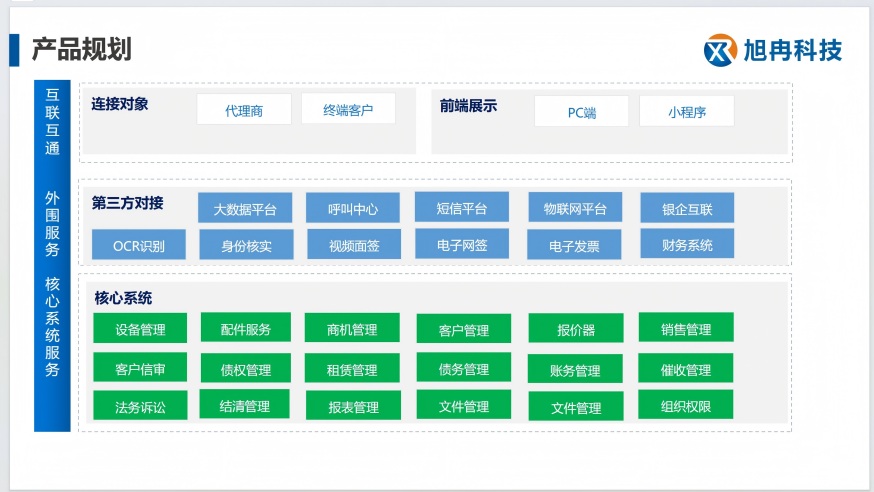Image resolution: width=874 pixels, height=492 pixels.
Task: Choose the PC端 box
Action: 581,112
